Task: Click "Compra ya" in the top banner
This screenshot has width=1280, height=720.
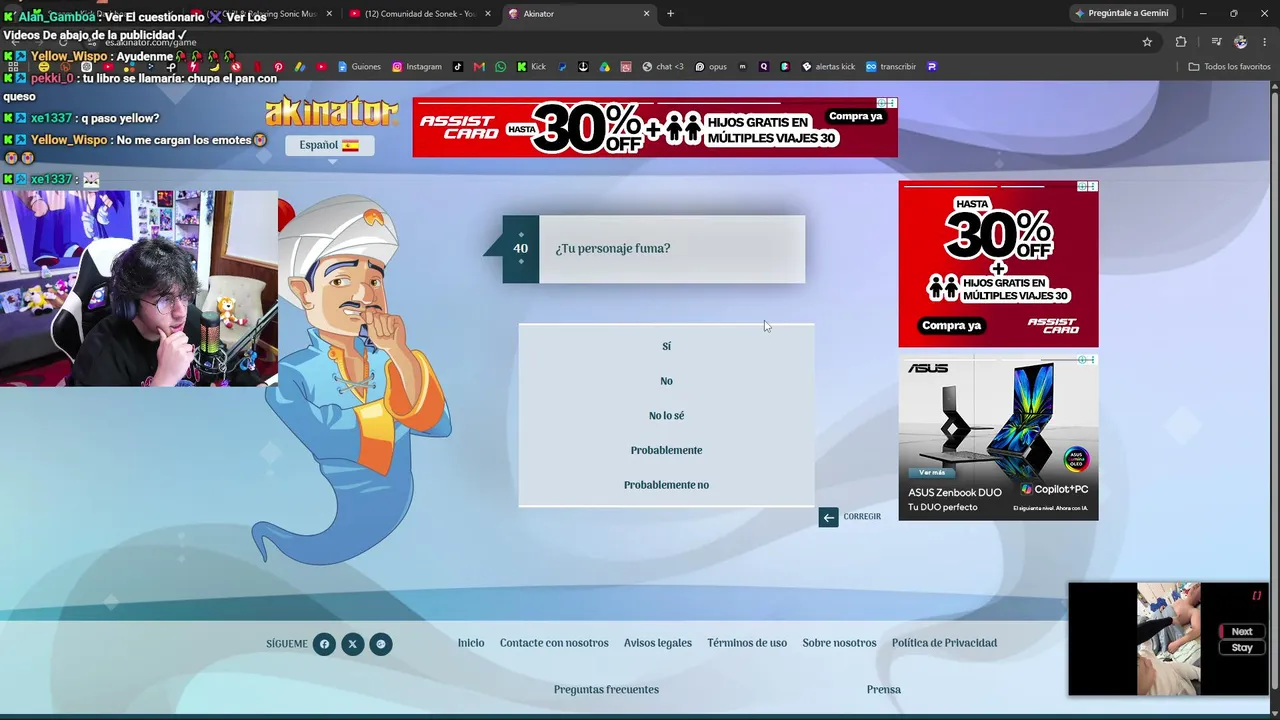Action: coord(856,116)
